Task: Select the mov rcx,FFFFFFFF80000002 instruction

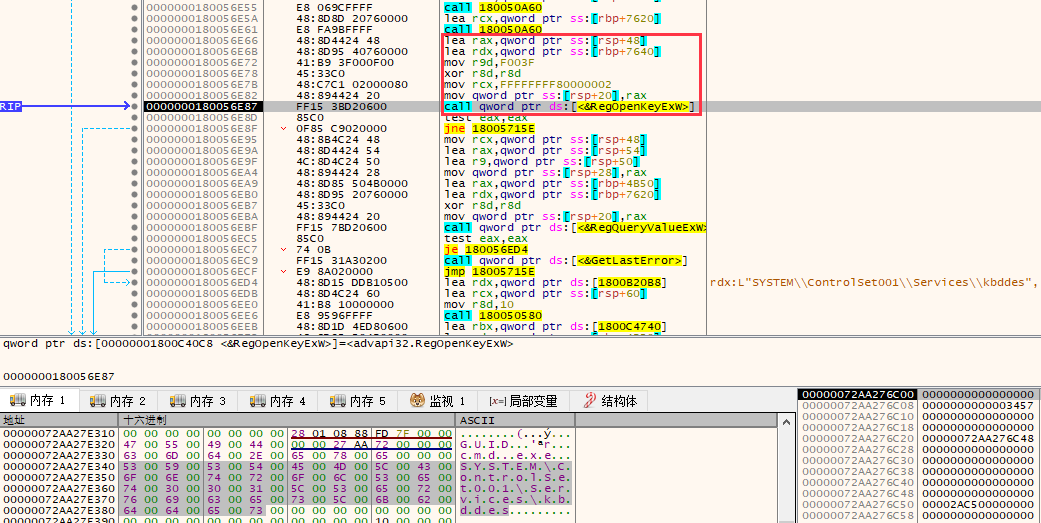Action: click(x=527, y=84)
